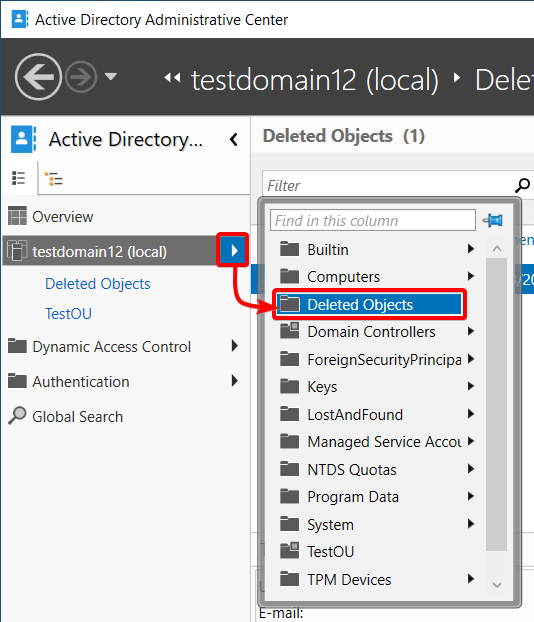Click the Deleted Objects folder icon in list
Viewport: 534px width, 622px height.
[x=290, y=304]
